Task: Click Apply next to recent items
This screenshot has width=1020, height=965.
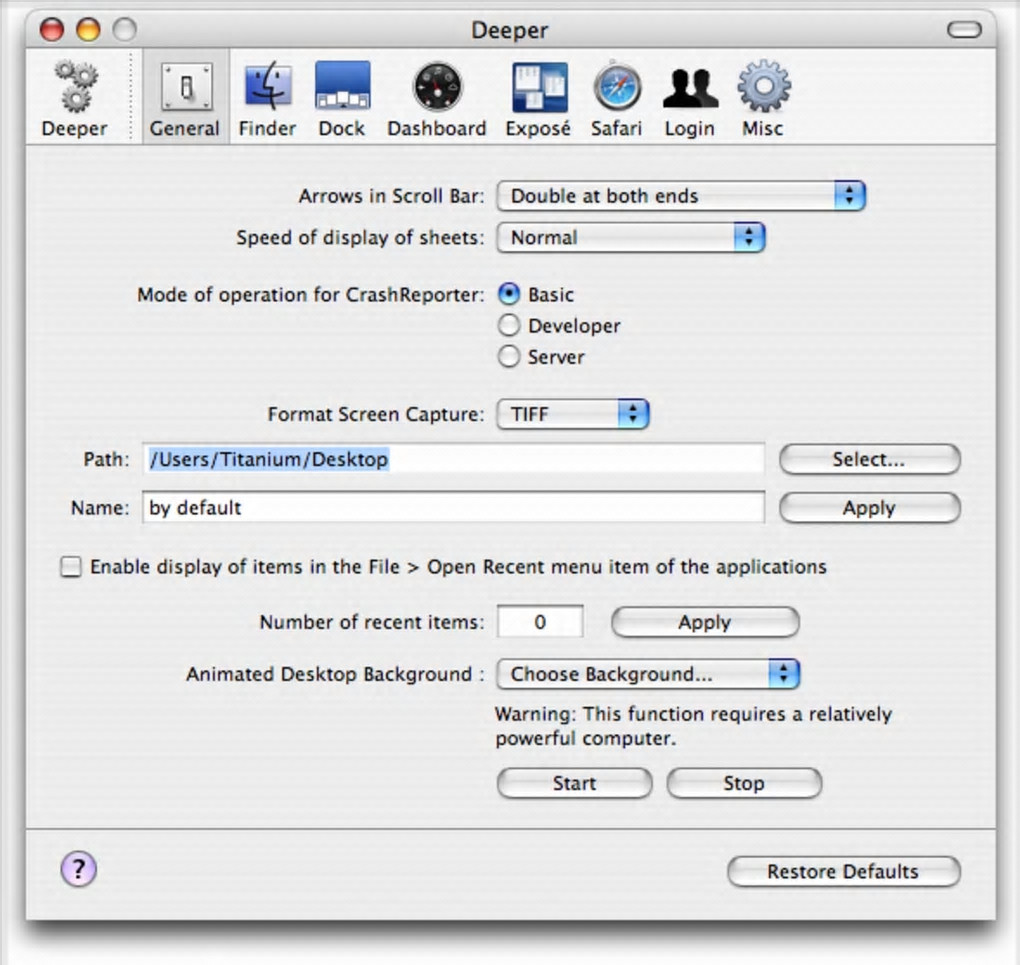Action: point(705,622)
